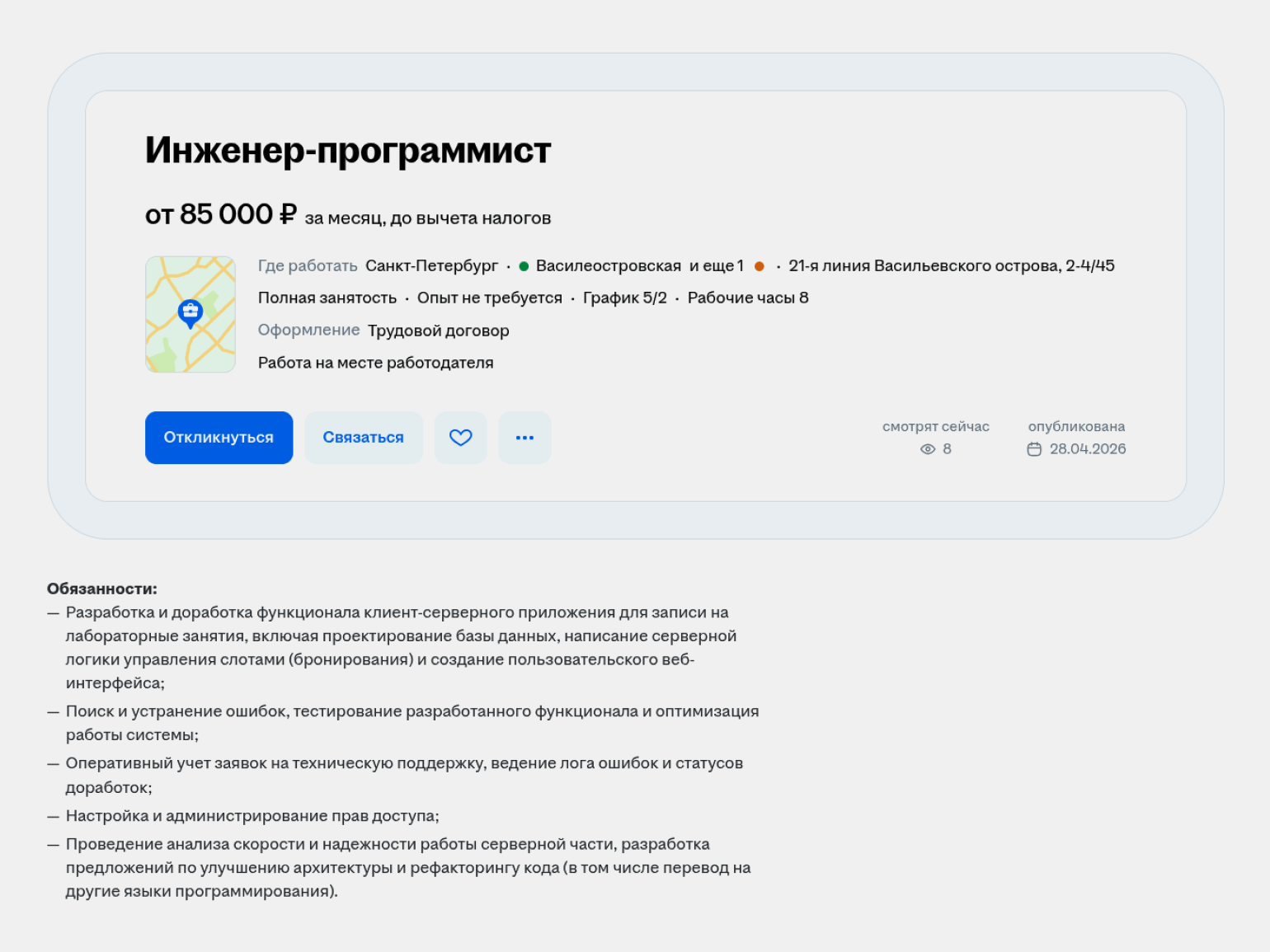The width and height of the screenshot is (1270, 952).
Task: Click the green metro line dot
Action: [x=524, y=266]
